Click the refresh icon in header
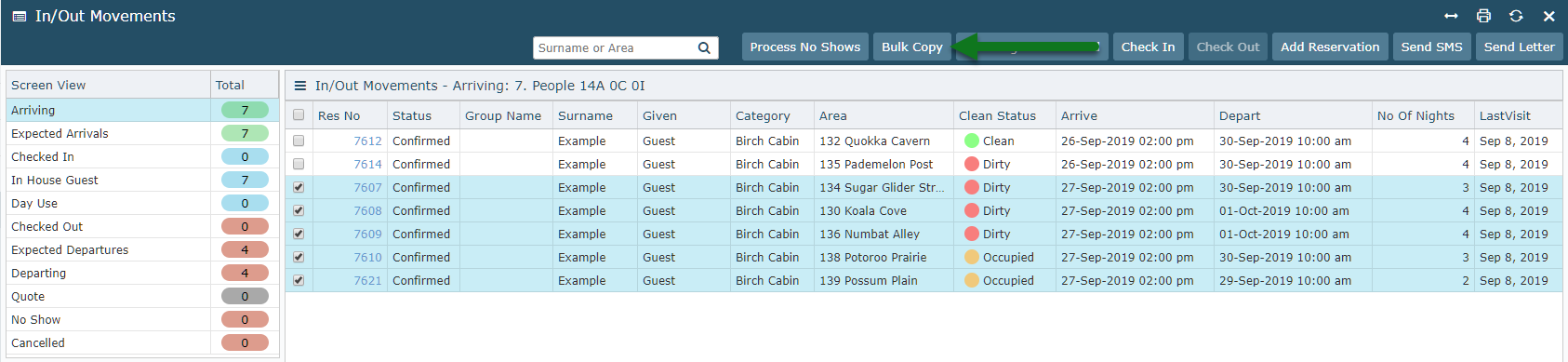The image size is (1568, 362). coord(1516,16)
